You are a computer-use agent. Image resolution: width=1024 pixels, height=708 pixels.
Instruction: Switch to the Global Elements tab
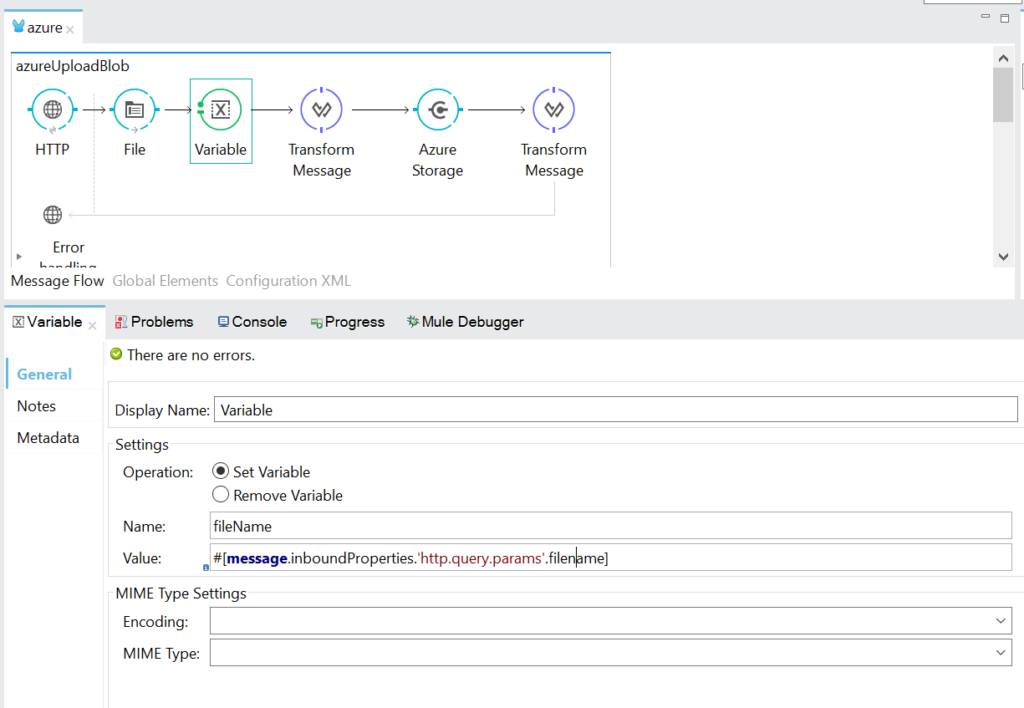[165, 281]
